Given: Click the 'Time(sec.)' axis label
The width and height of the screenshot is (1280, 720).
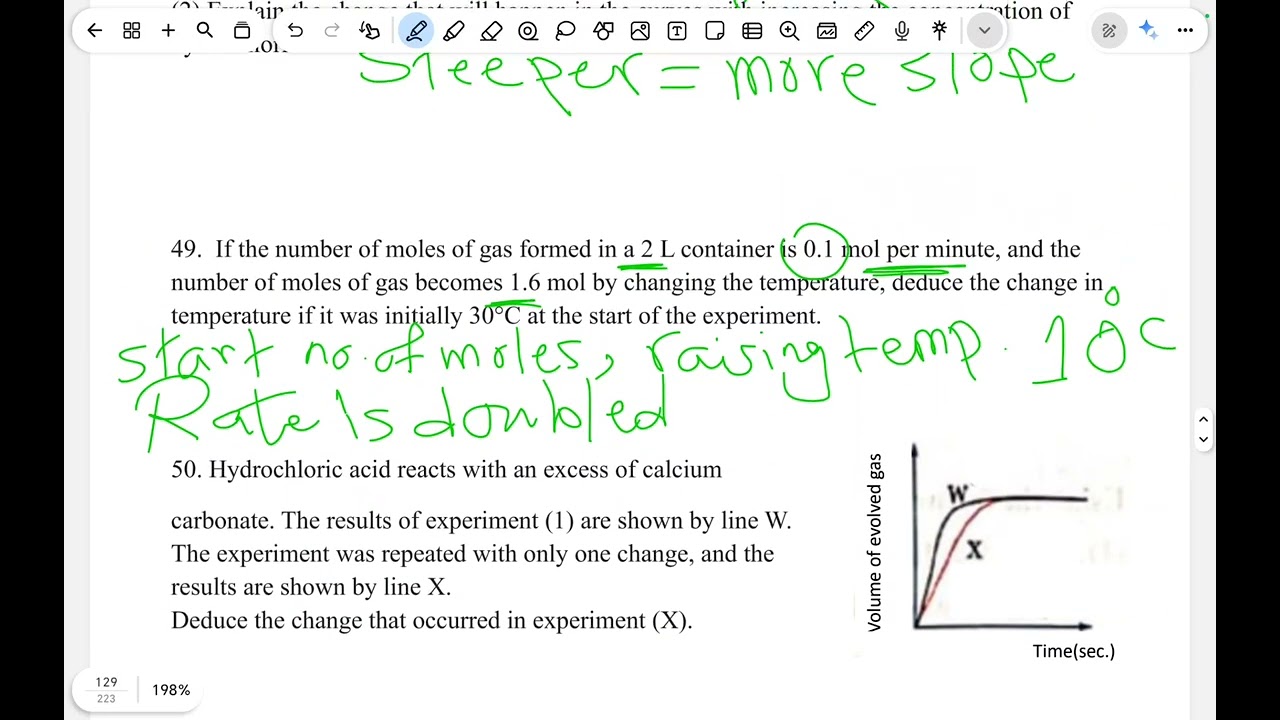Looking at the screenshot, I should (1074, 651).
